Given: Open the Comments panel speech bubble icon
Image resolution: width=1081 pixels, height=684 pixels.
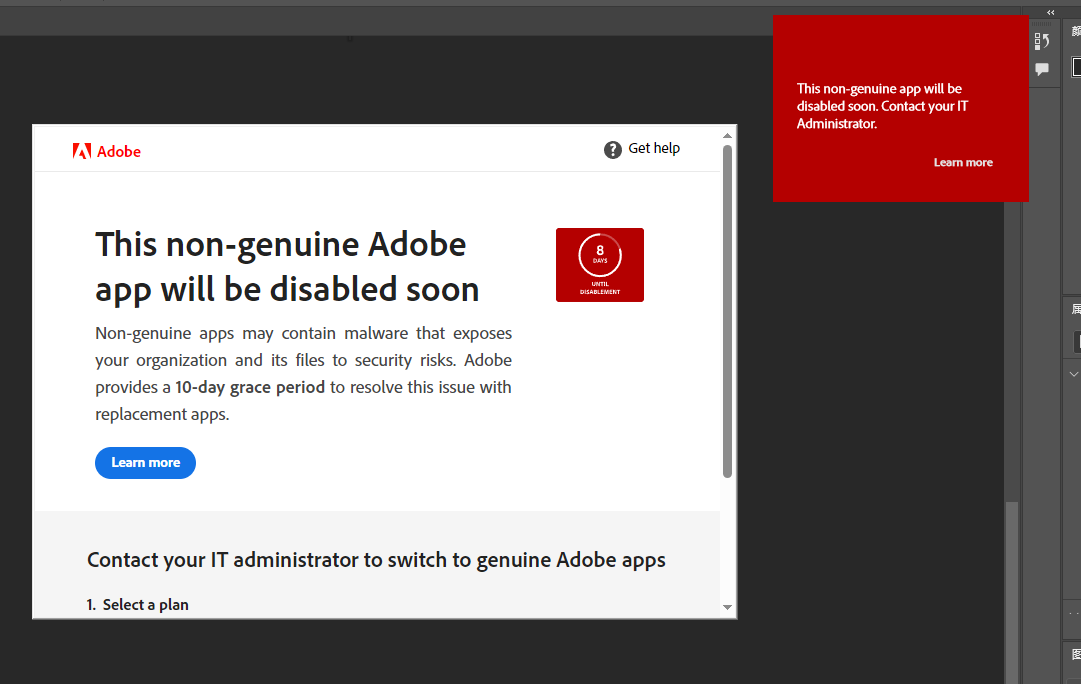Looking at the screenshot, I should pos(1042,69).
